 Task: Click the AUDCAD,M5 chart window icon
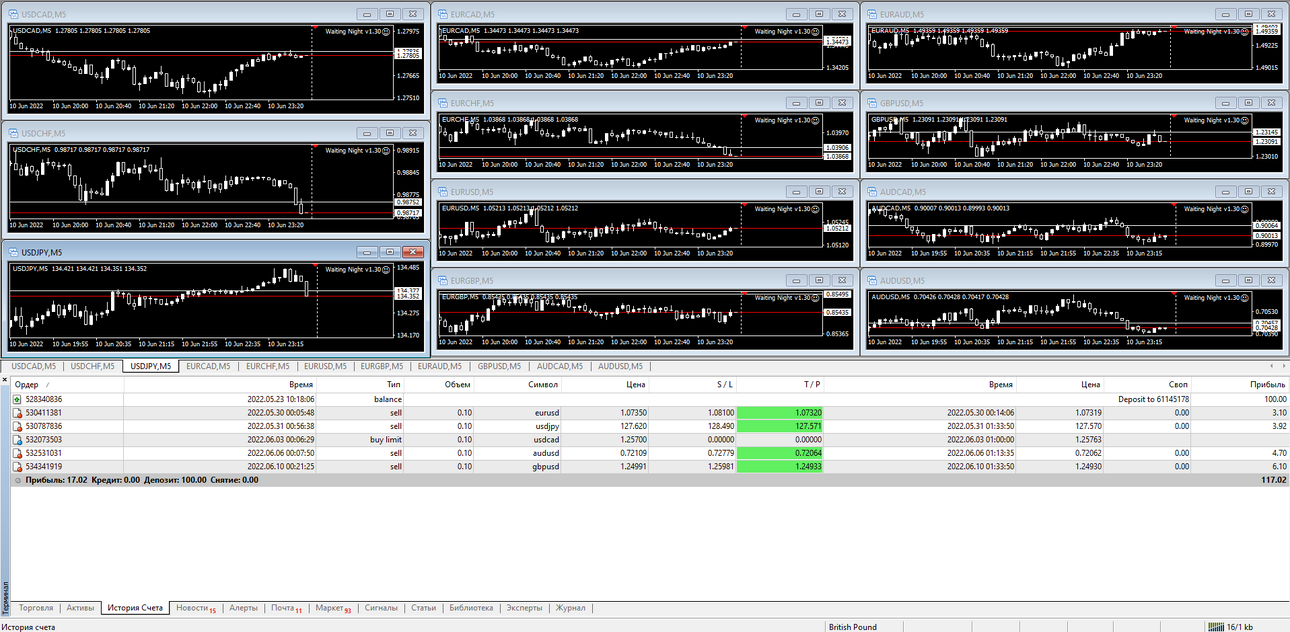872,191
